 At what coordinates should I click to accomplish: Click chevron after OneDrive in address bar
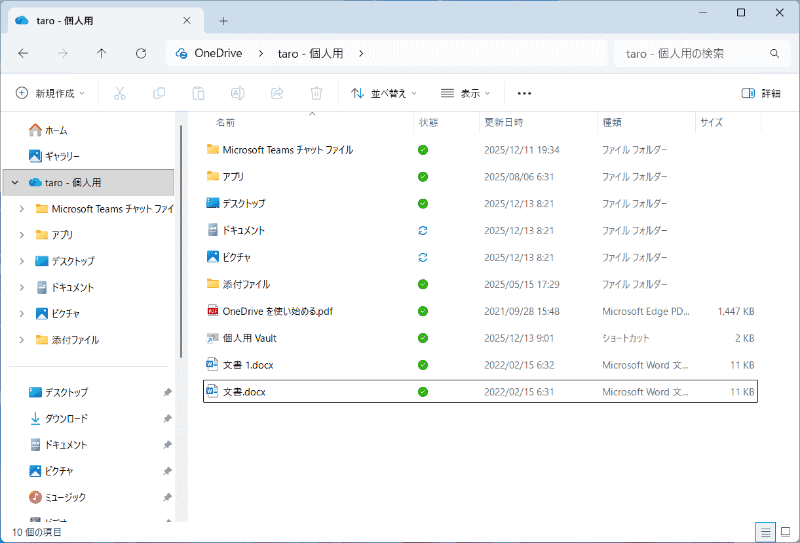261,54
